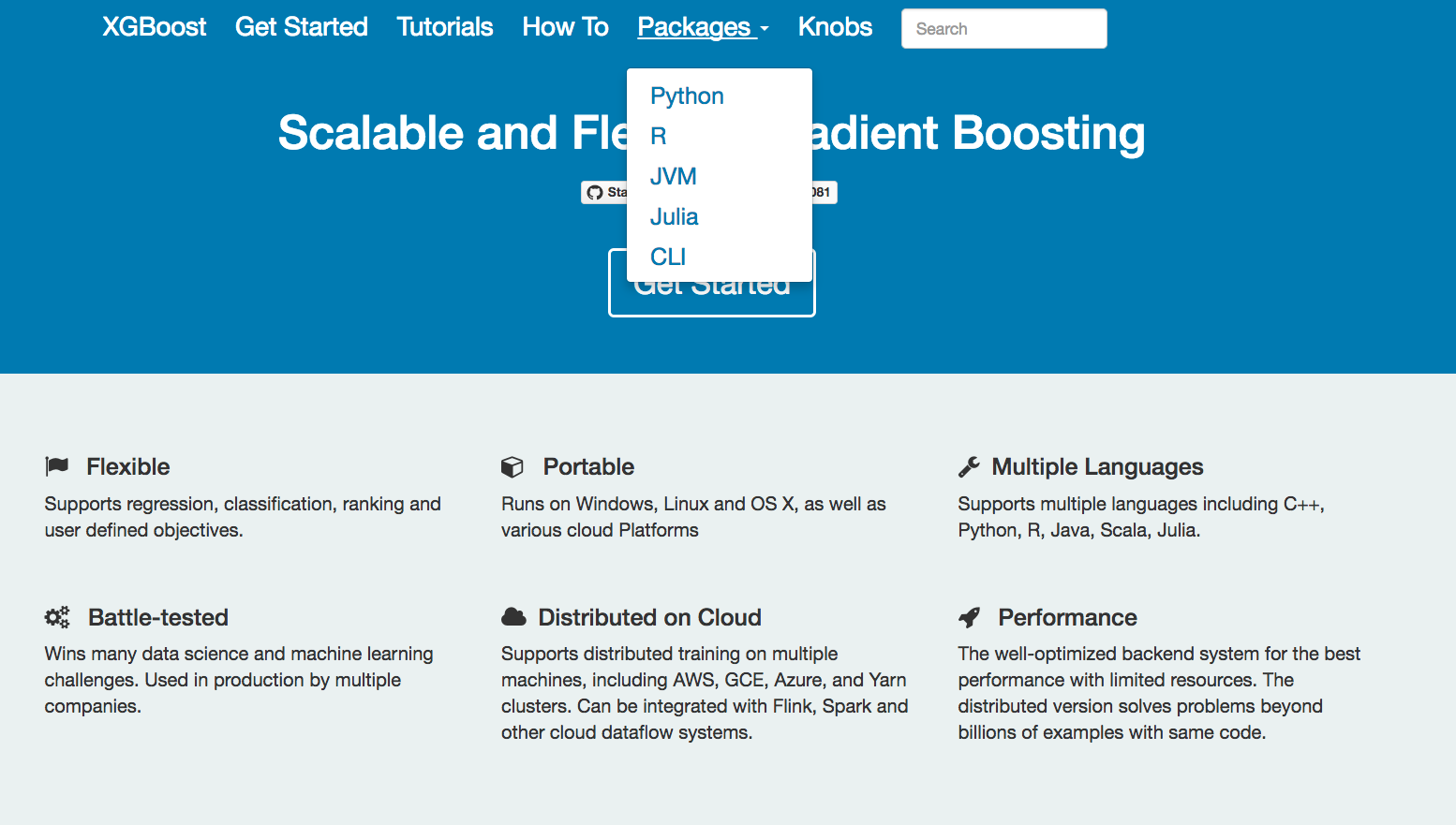The width and height of the screenshot is (1456, 825).
Task: Open the Tutorials navigation item
Action: coord(445,27)
